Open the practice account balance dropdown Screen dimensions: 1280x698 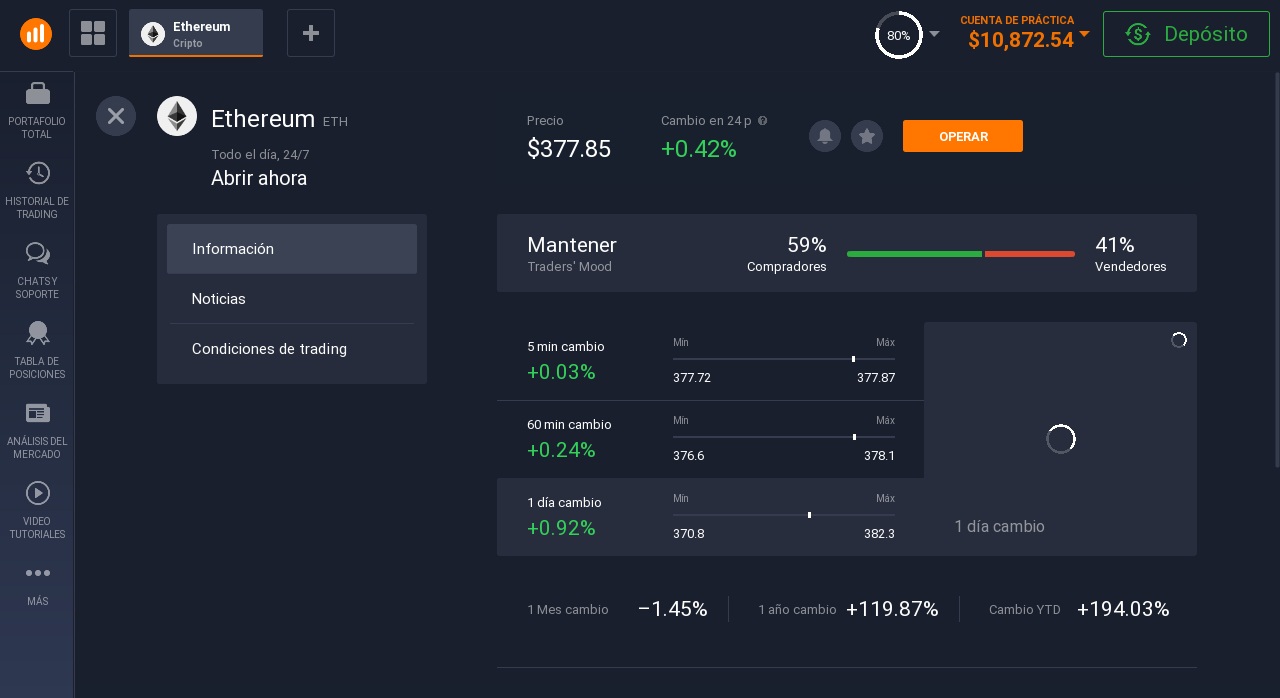point(1084,34)
